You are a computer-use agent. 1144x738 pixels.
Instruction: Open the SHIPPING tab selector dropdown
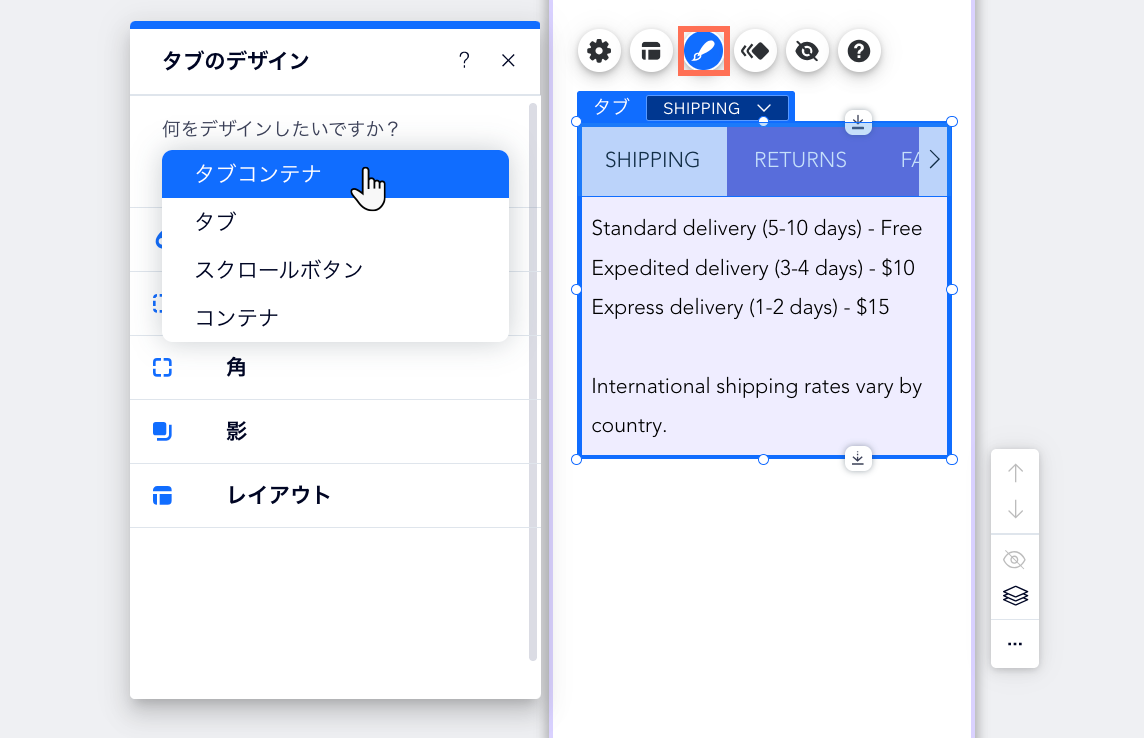pos(718,107)
